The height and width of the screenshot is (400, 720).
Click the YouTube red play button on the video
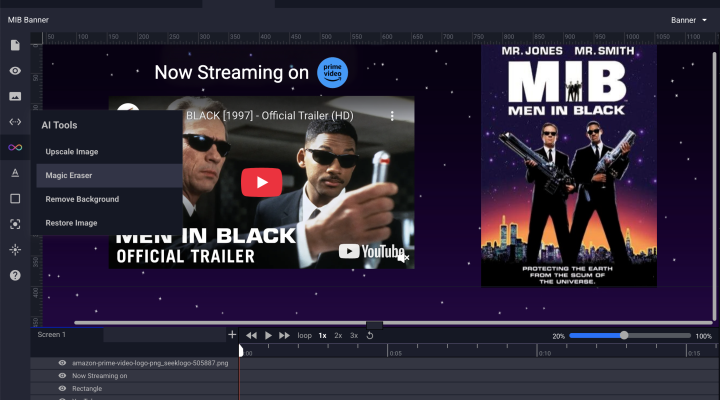tap(262, 182)
